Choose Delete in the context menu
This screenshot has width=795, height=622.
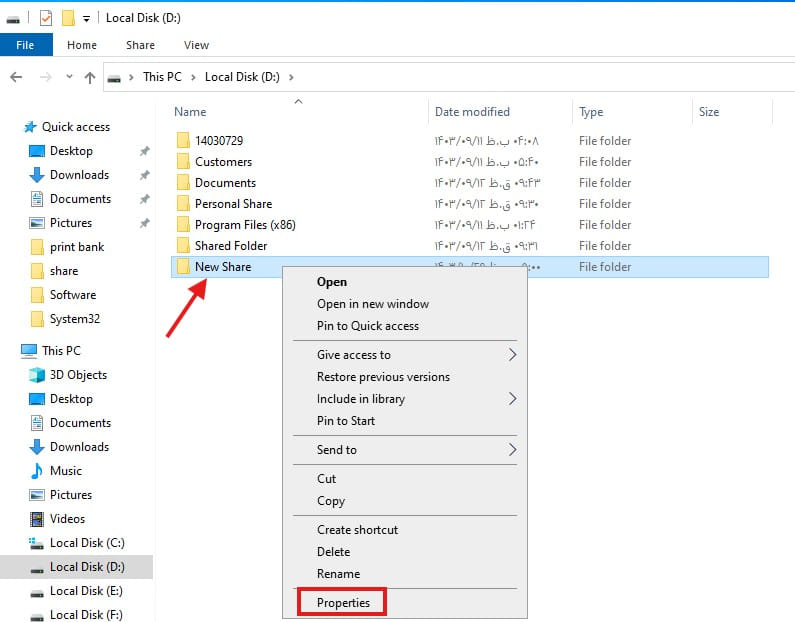pyautogui.click(x=334, y=552)
